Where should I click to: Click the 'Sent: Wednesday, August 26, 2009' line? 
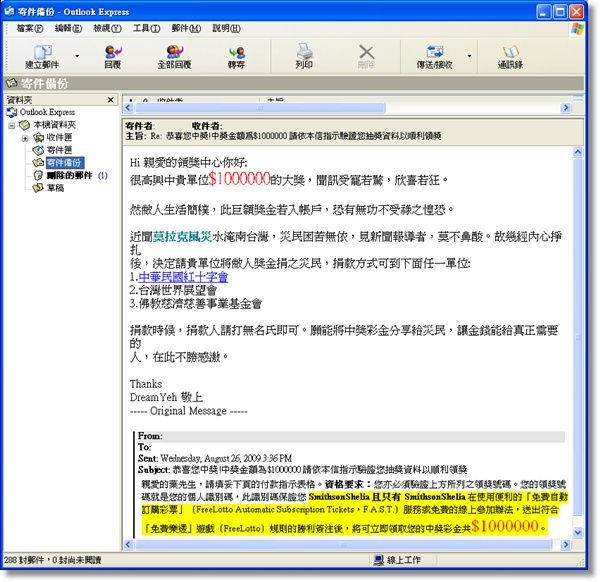(x=215, y=458)
